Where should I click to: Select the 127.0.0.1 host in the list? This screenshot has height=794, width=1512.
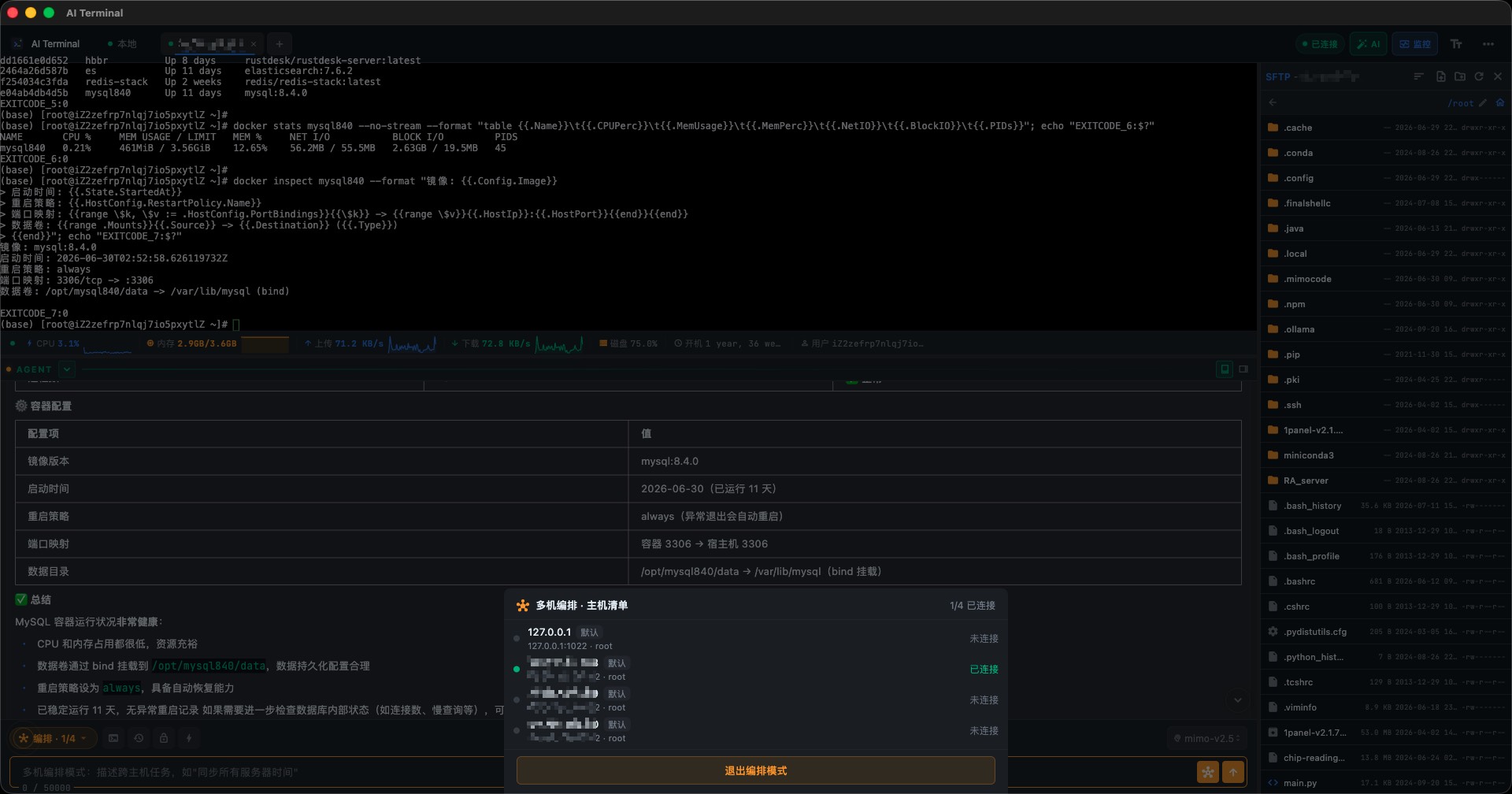pyautogui.click(x=755, y=639)
